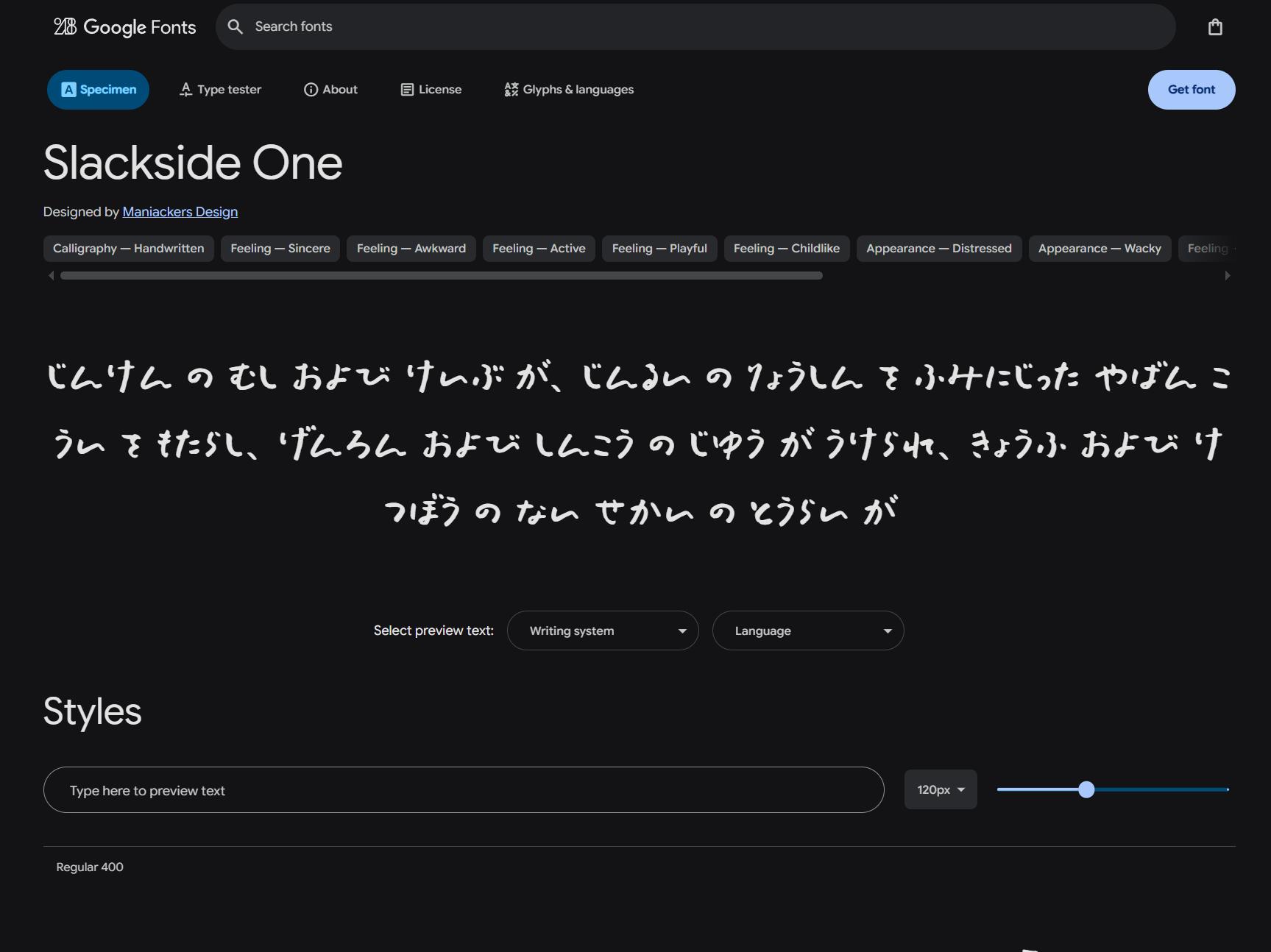Click the Get font button
Image resolution: width=1271 pixels, height=952 pixels.
click(1191, 89)
